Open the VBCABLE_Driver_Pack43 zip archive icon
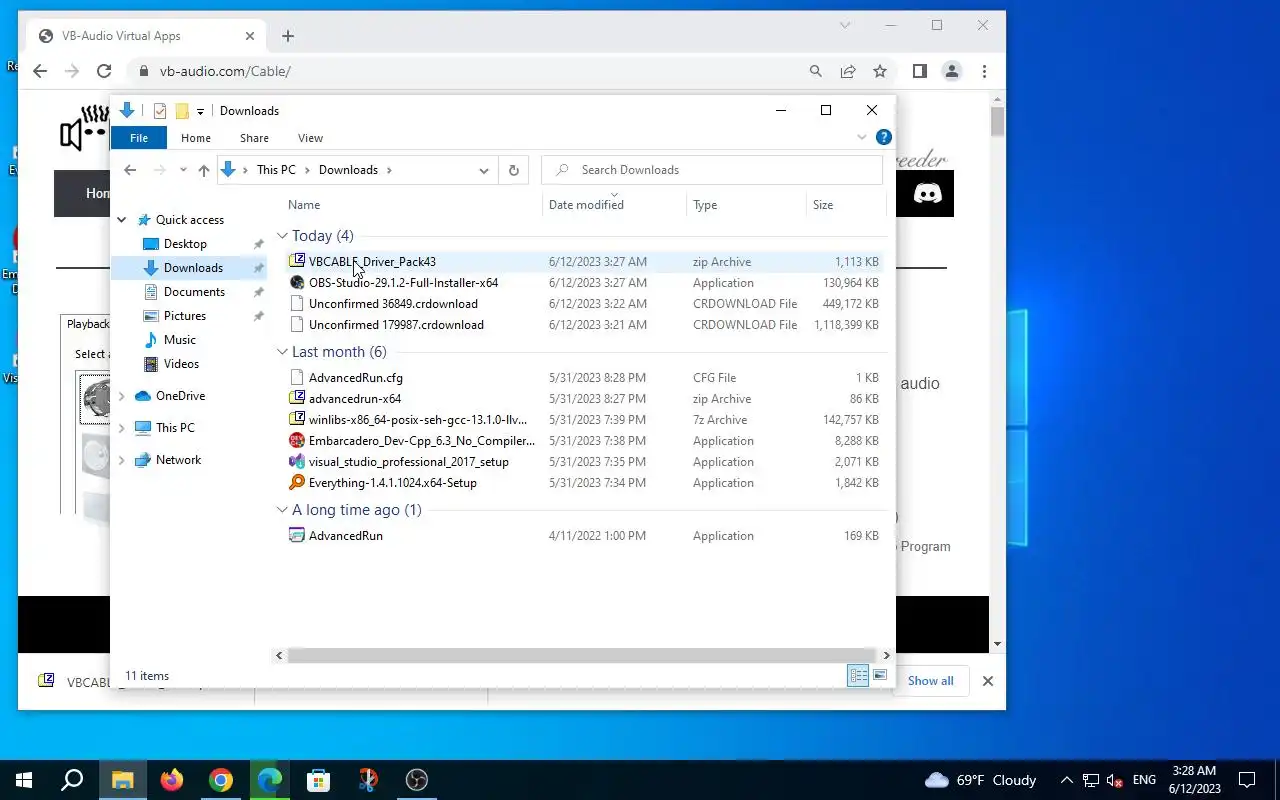The width and height of the screenshot is (1280, 800). click(x=296, y=261)
